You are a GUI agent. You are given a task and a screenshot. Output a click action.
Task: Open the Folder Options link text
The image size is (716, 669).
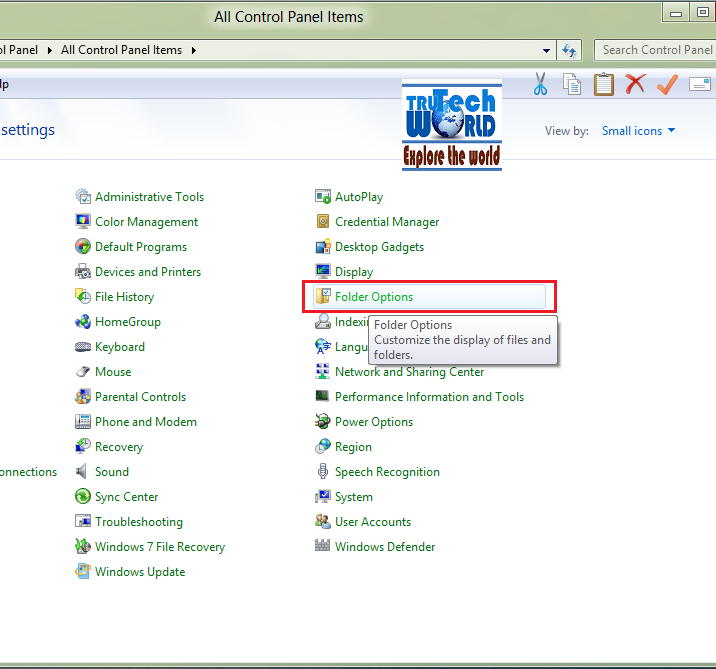[x=374, y=297]
